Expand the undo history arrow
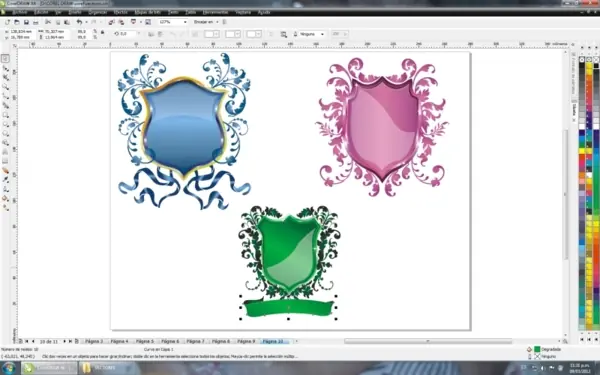This screenshot has height=375, width=600. coord(86,22)
